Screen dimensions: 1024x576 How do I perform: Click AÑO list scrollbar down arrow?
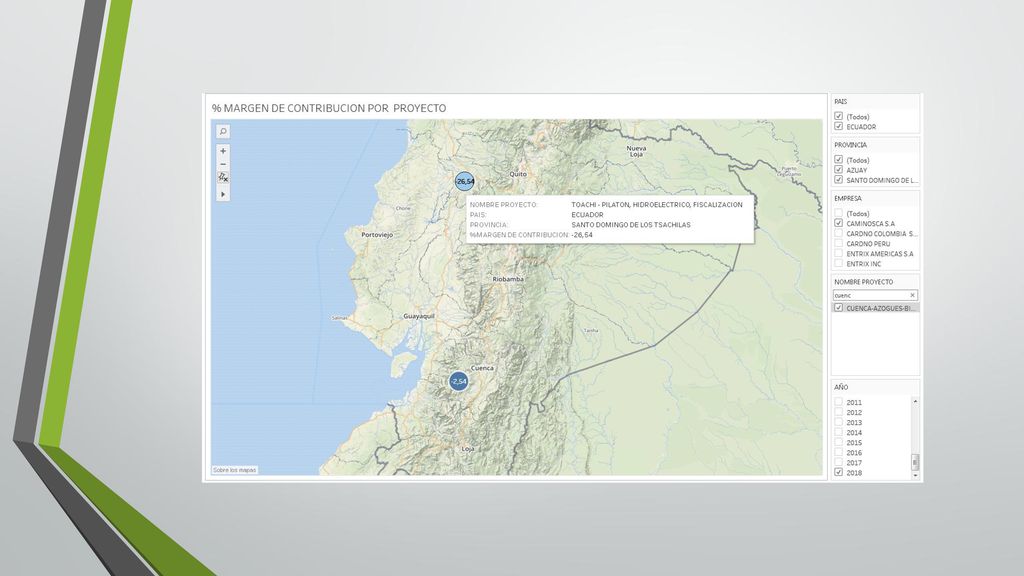coord(915,475)
